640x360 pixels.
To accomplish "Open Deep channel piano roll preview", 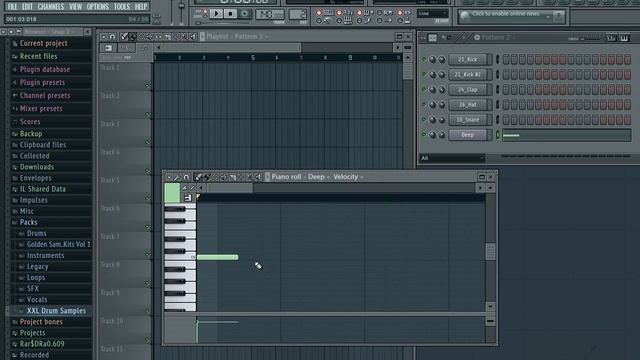I will tap(567, 135).
